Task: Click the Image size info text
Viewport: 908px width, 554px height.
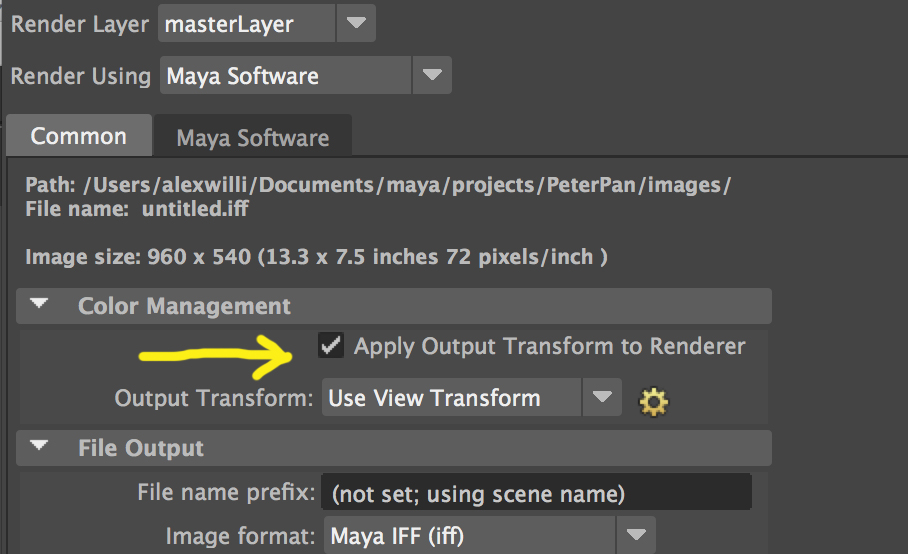Action: pos(316,256)
